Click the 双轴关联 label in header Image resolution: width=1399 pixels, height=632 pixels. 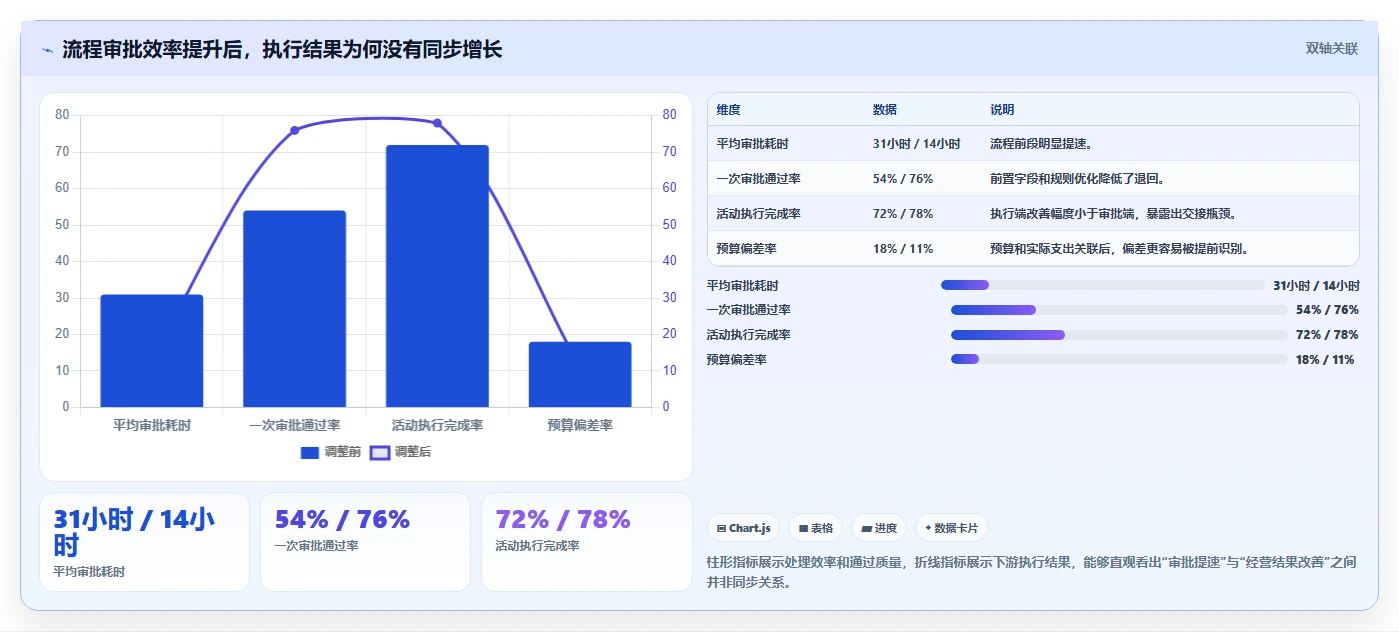1331,49
